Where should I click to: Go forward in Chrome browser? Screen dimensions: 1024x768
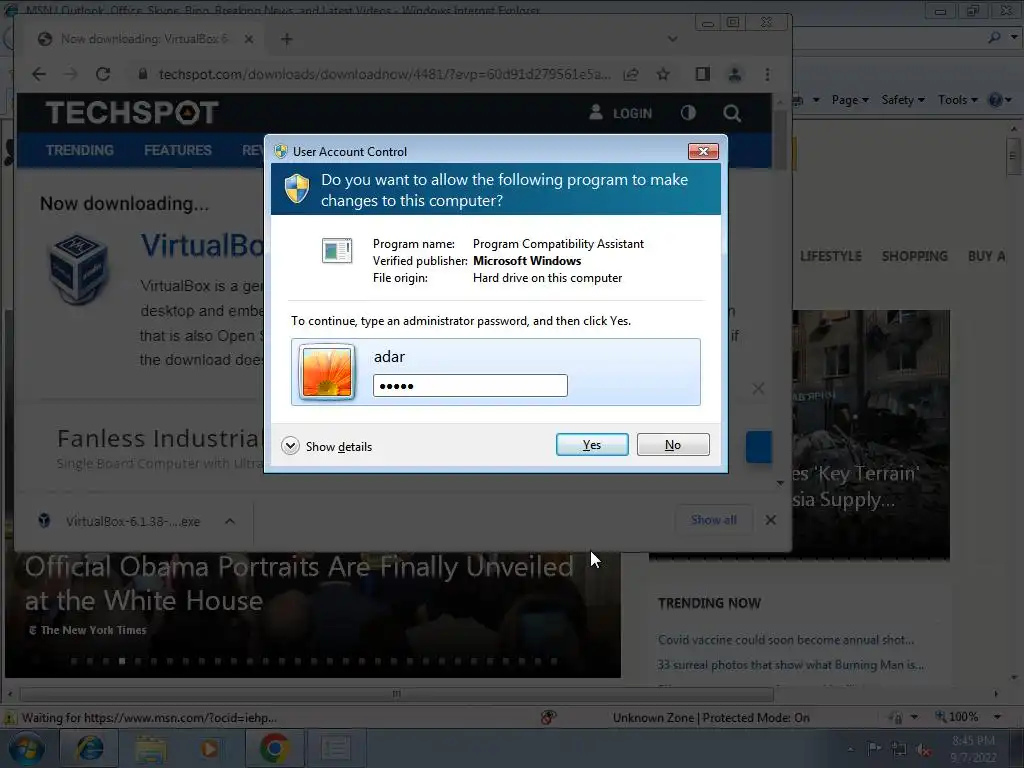coord(71,74)
